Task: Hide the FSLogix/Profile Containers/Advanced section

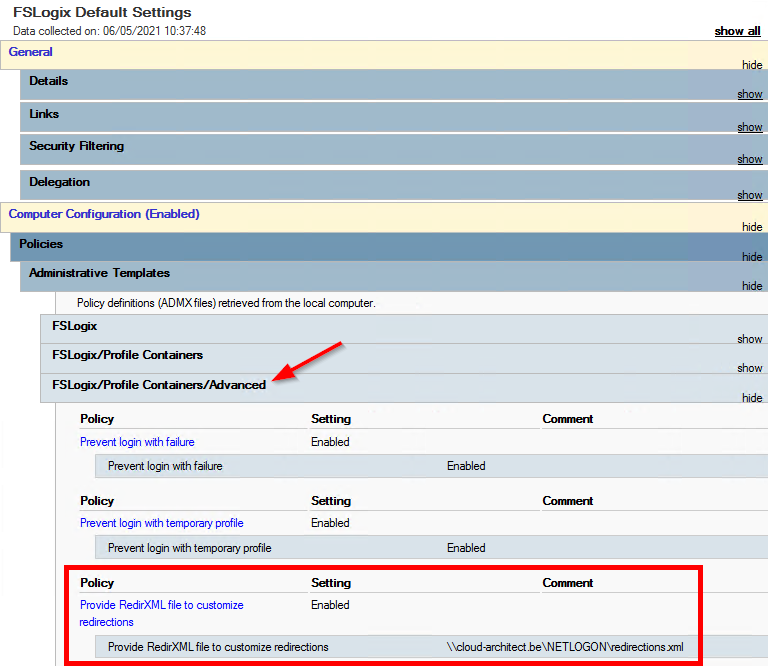Action: (x=751, y=398)
